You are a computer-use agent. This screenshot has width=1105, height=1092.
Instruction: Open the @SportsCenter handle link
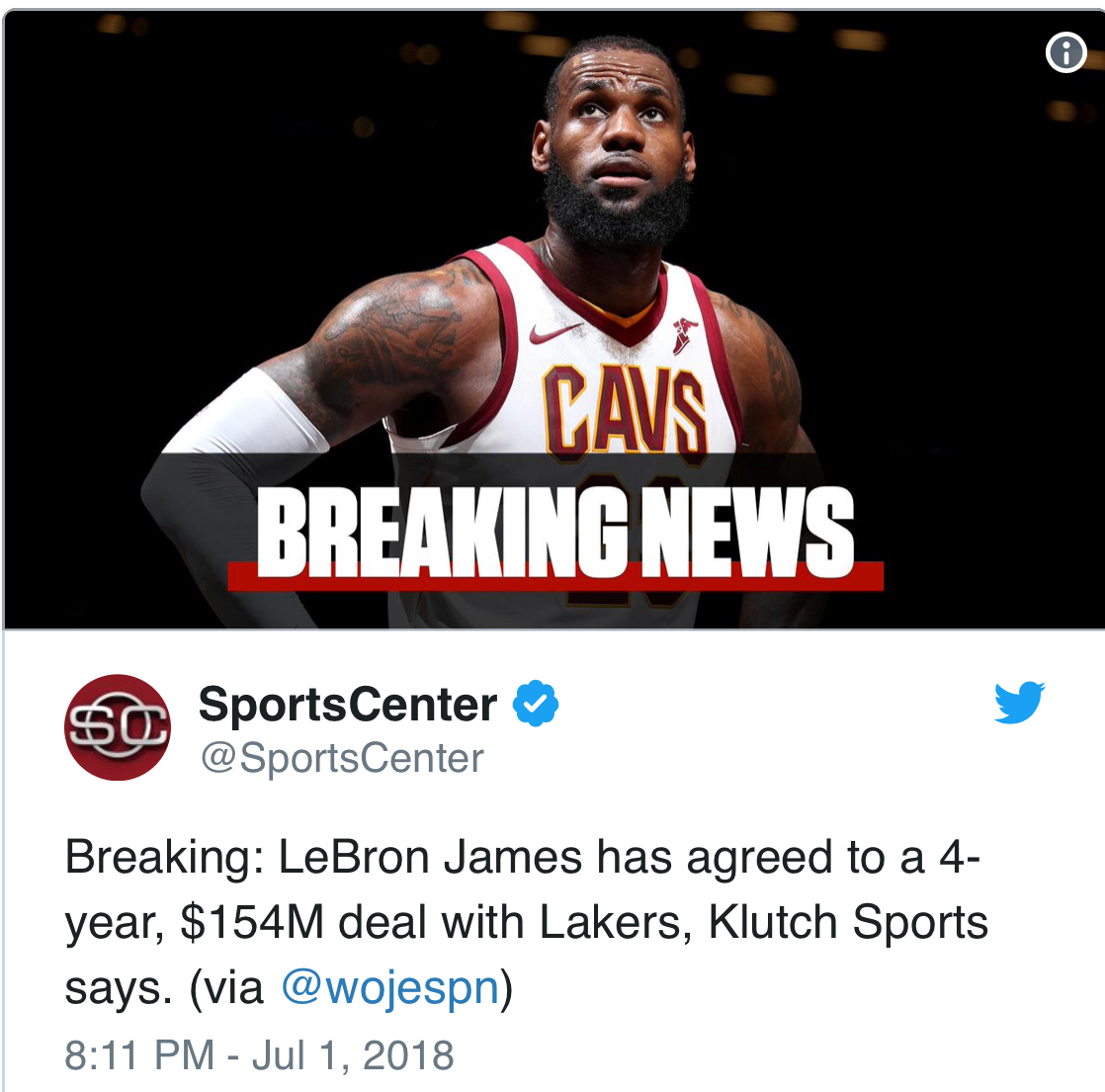coord(343,759)
